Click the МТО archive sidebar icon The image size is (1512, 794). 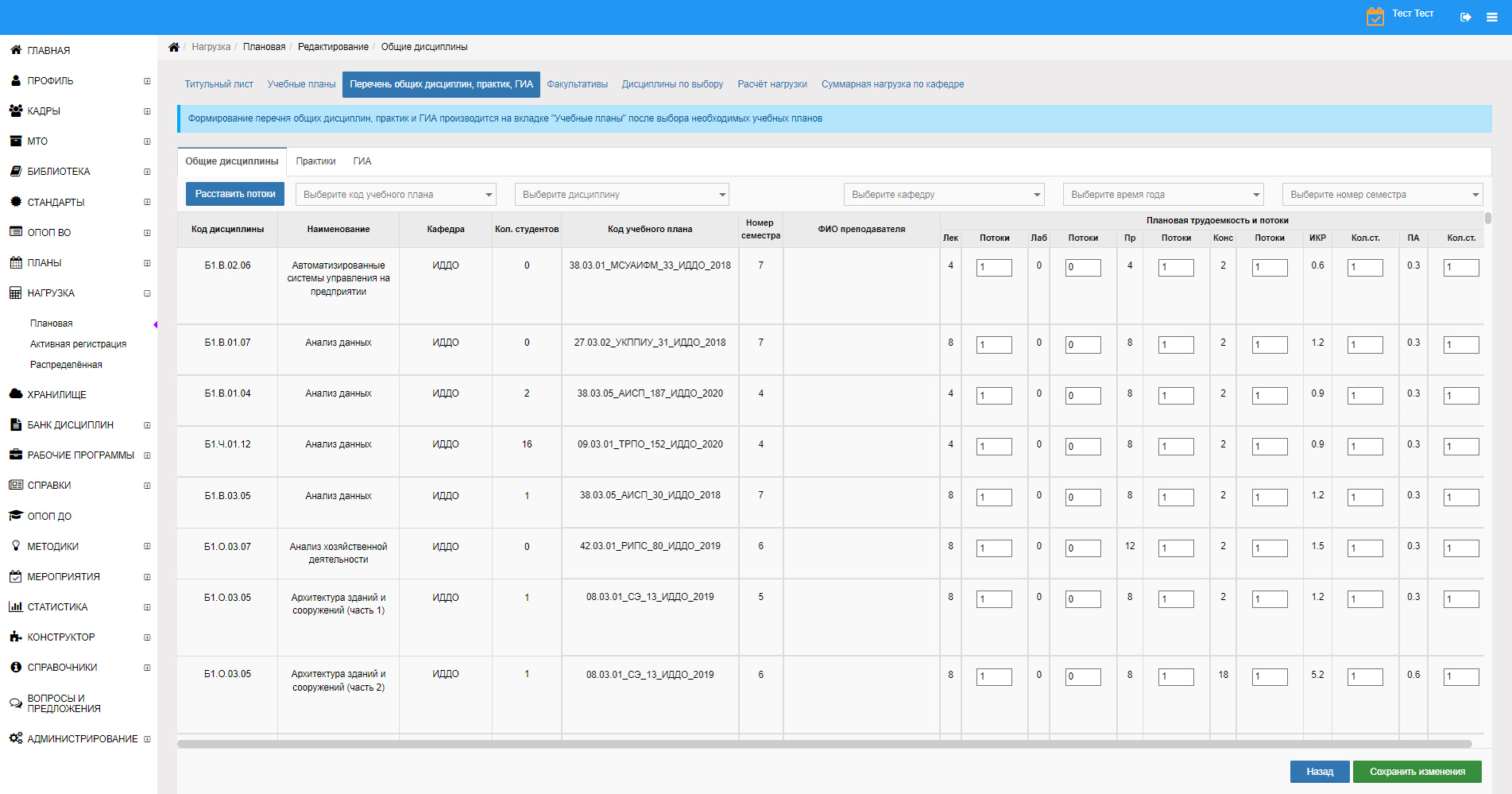click(x=16, y=141)
